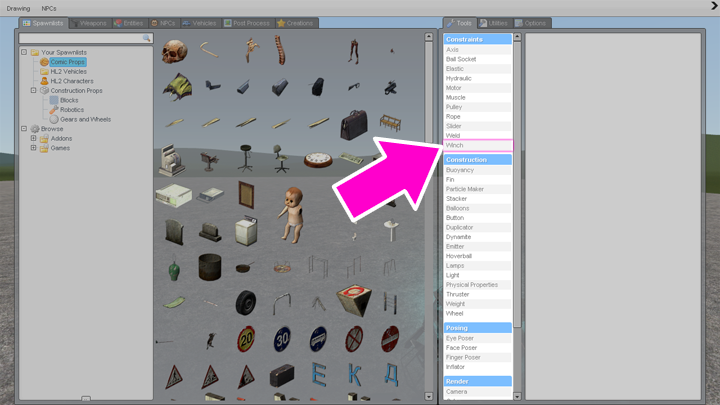
Task: Open the NPCs menu in top bar
Action: tap(49, 8)
